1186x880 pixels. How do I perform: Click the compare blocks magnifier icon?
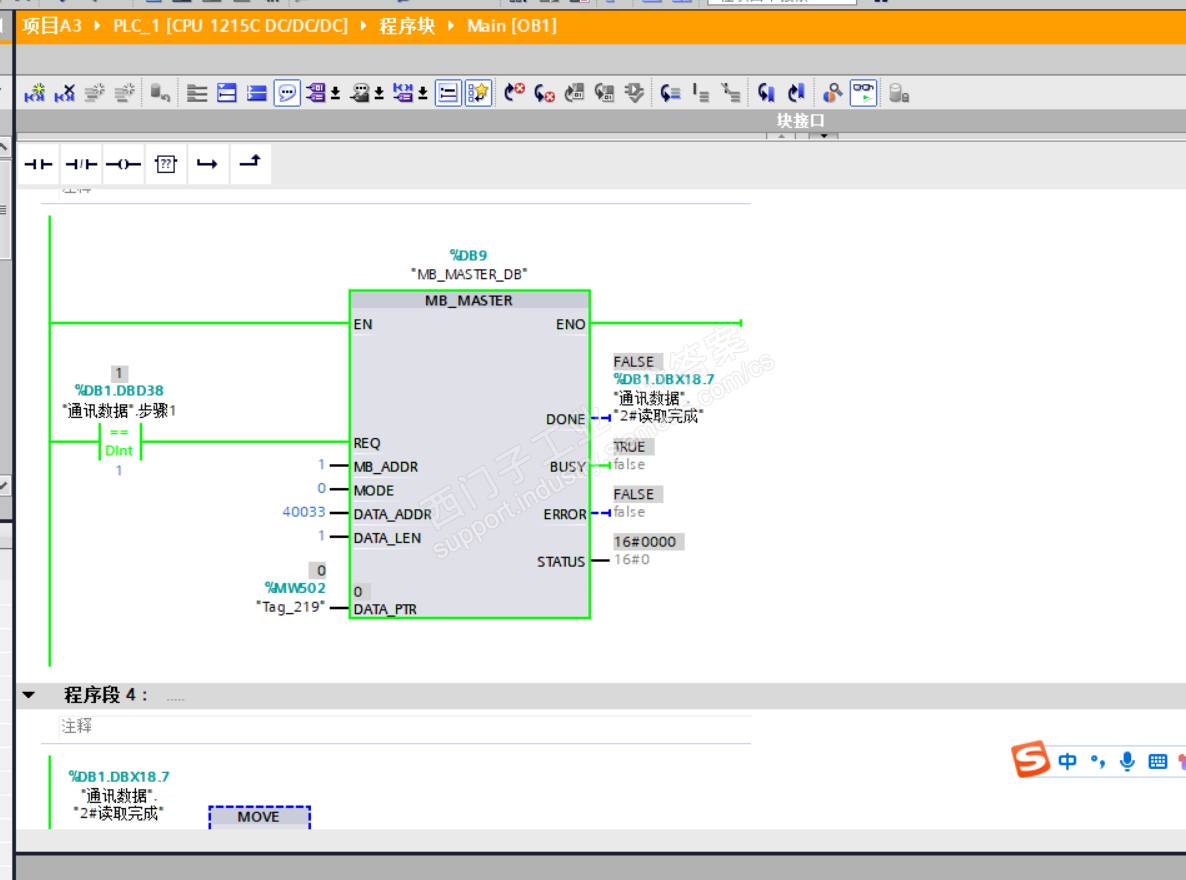point(832,93)
